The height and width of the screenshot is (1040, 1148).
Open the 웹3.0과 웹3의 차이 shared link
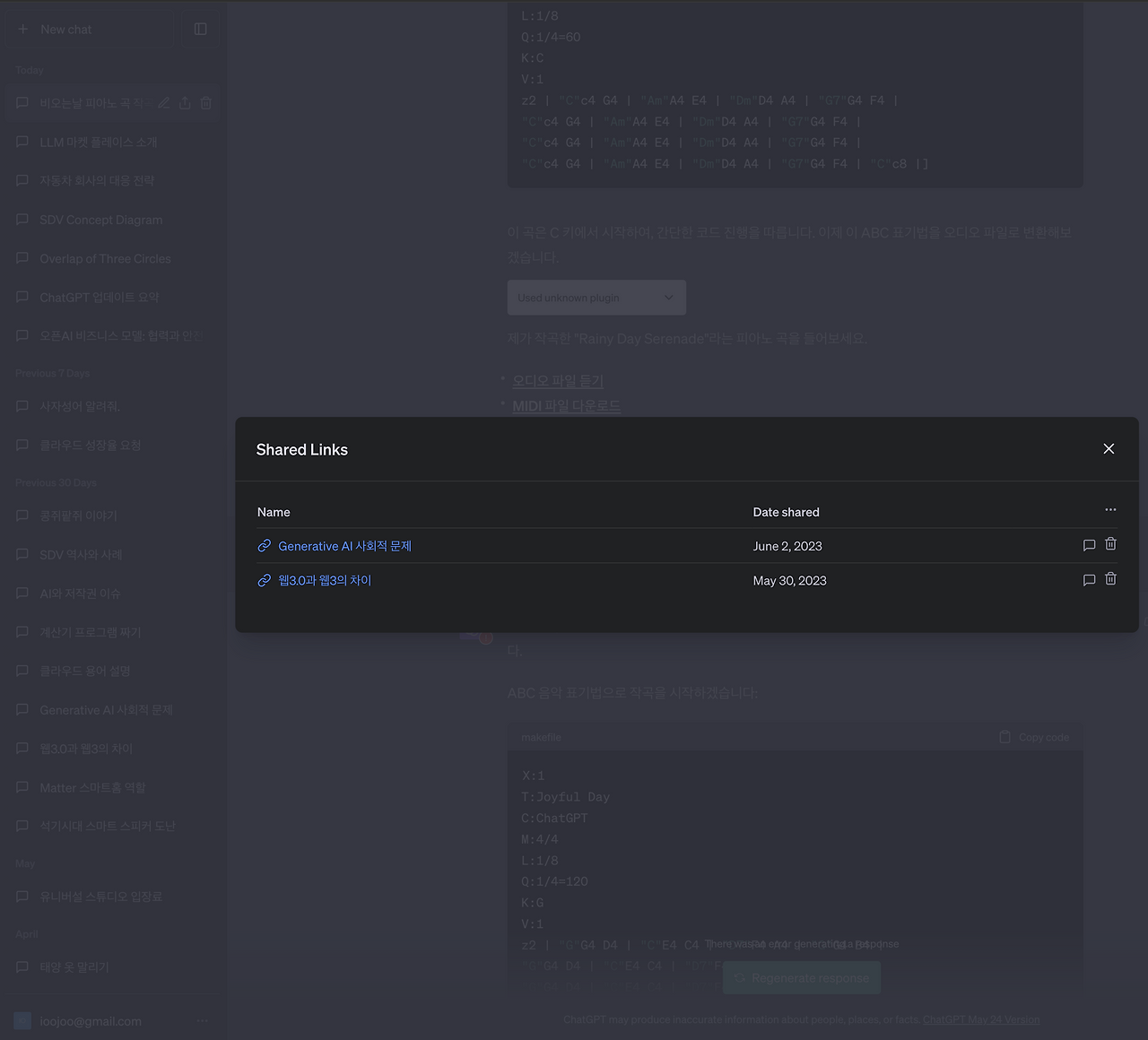[x=325, y=581]
